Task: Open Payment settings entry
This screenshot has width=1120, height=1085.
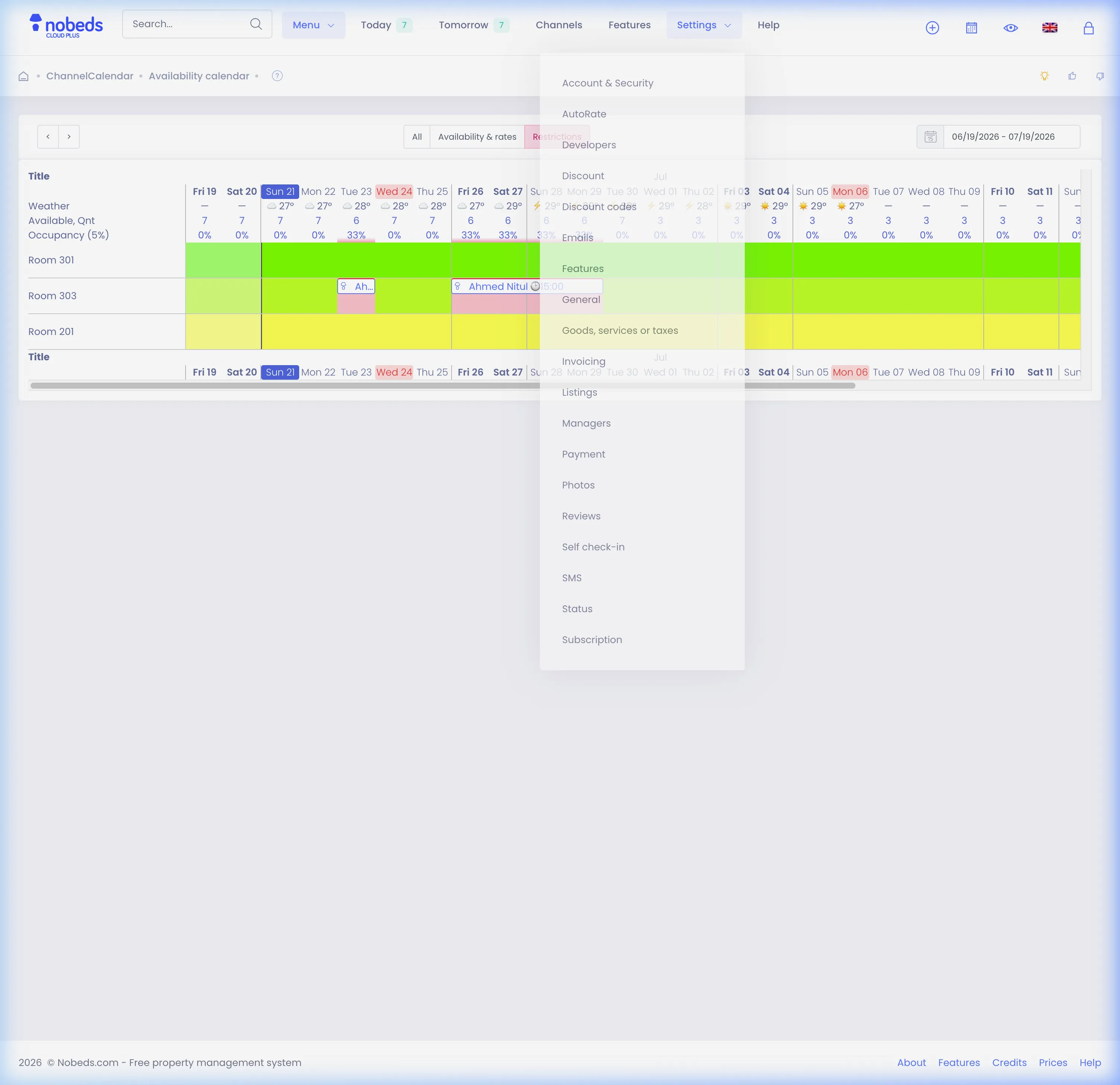Action: coord(583,454)
